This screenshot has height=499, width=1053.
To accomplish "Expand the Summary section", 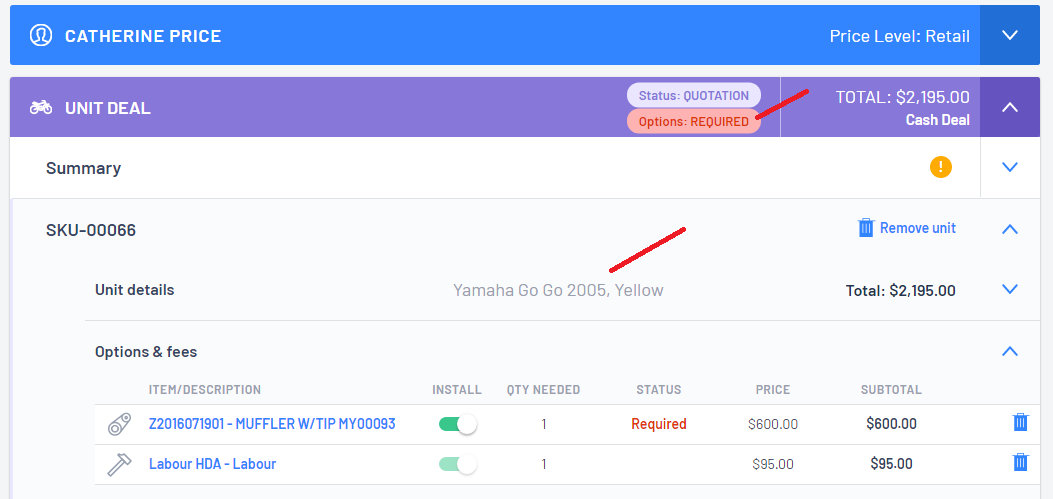I will 1010,167.
